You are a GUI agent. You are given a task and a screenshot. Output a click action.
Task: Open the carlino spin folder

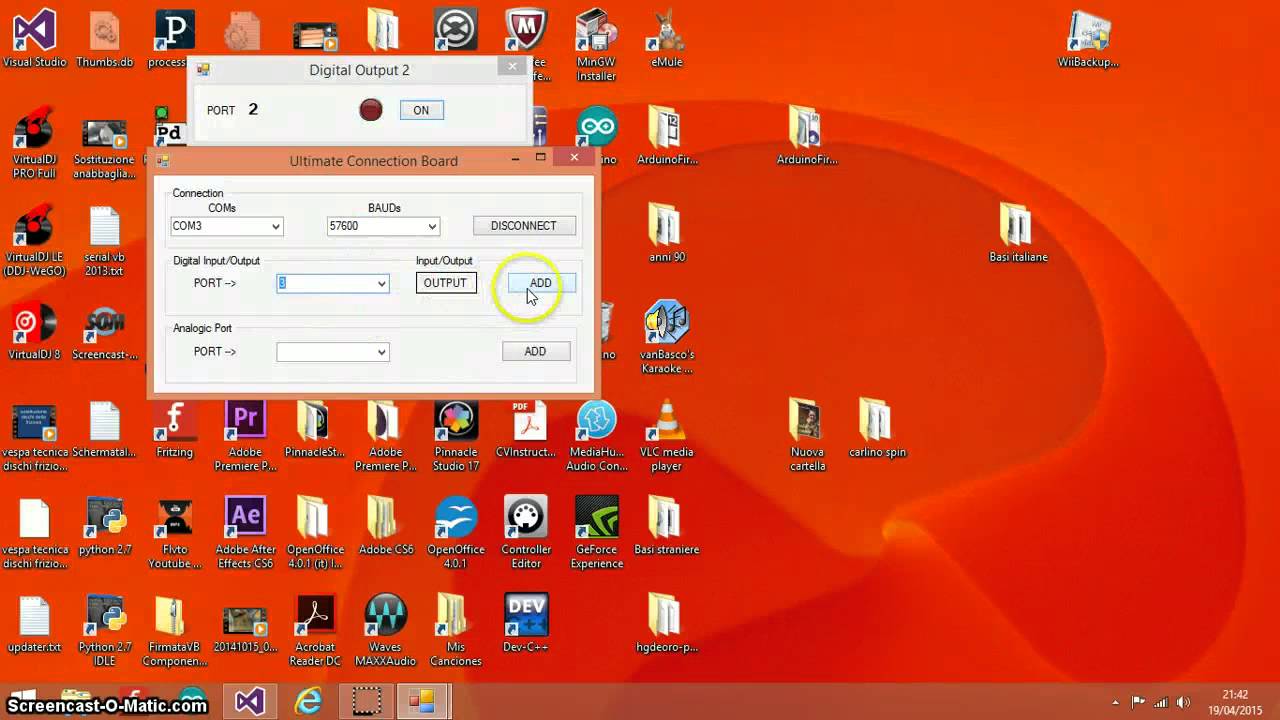877,429
